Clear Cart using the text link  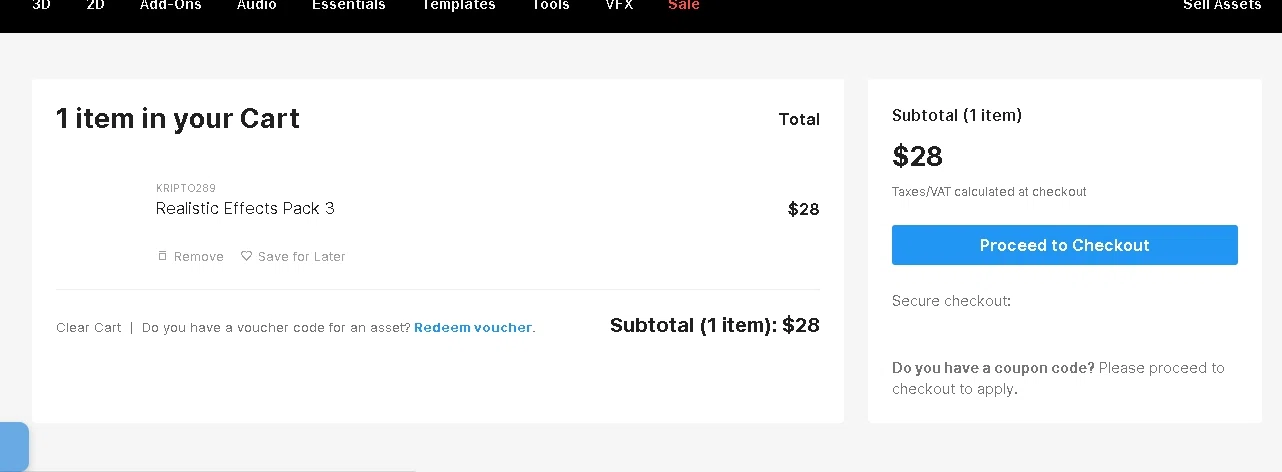coord(89,328)
